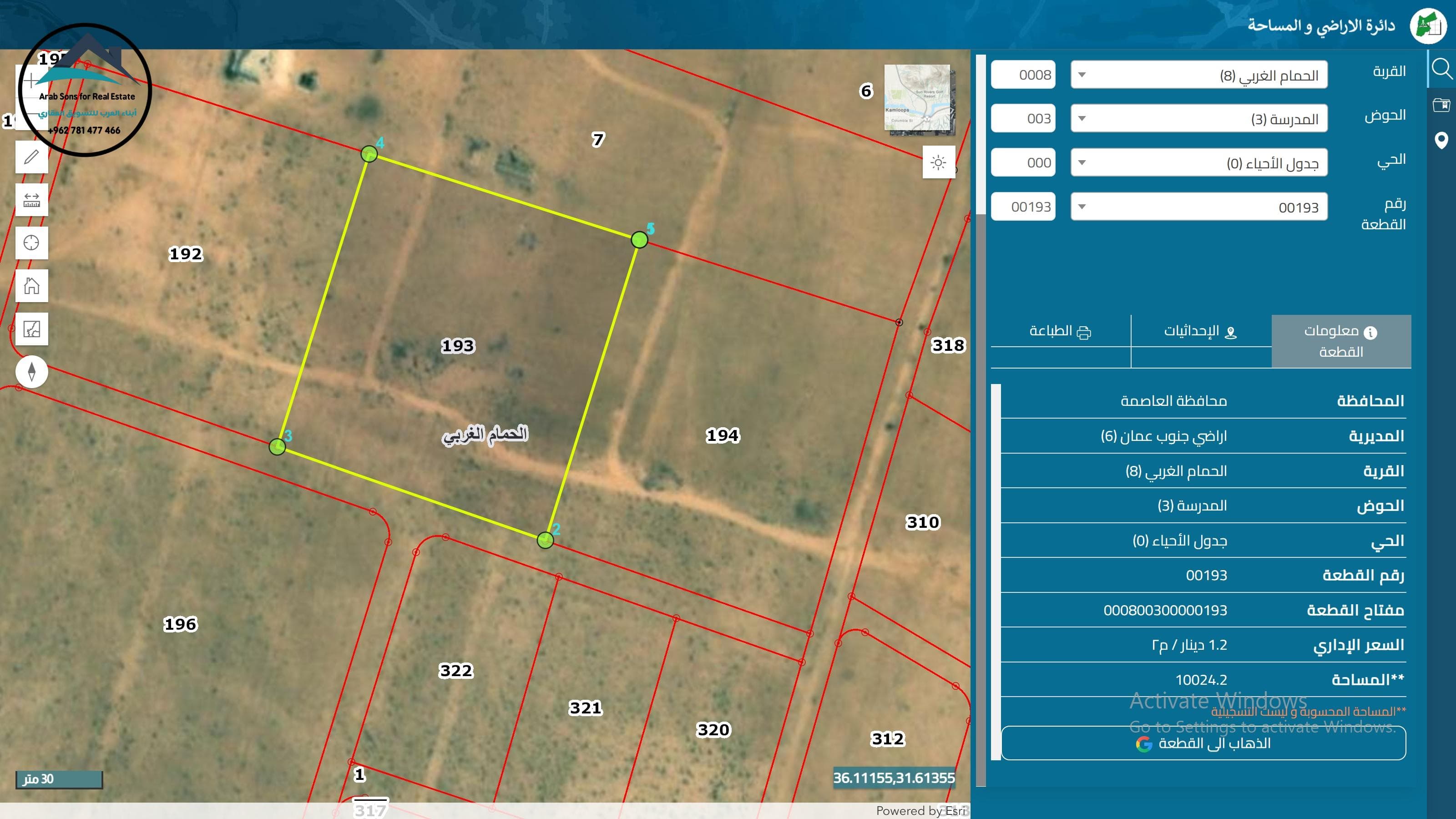1456x819 pixels.
Task: Click the location pin sidebar icon
Action: 1441,140
